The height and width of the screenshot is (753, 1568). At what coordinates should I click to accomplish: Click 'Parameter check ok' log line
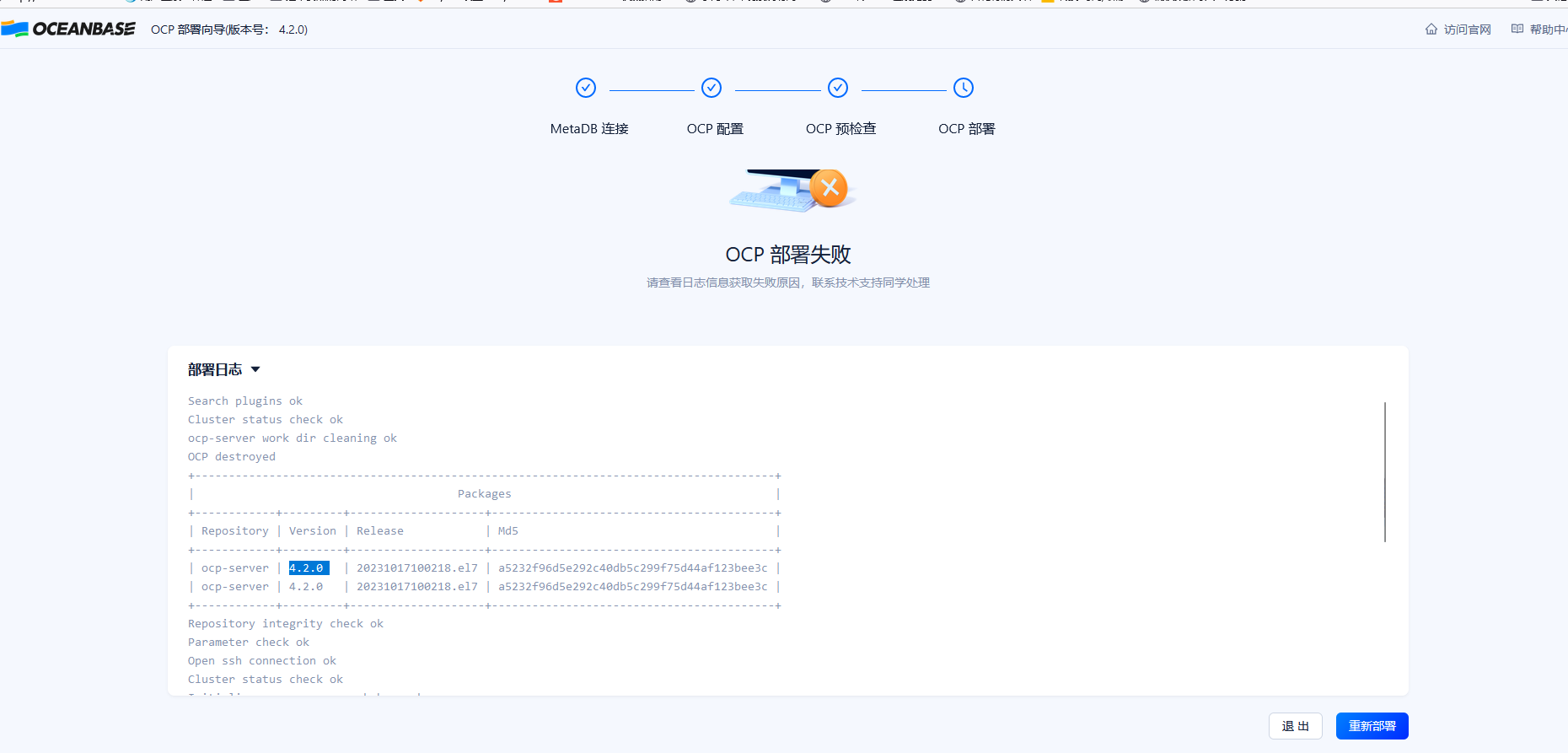coord(249,643)
